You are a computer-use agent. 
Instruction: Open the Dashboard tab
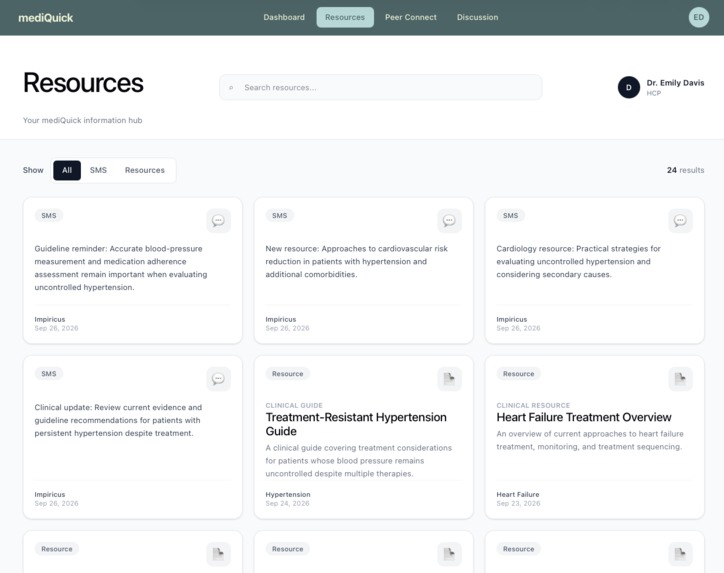pos(284,18)
